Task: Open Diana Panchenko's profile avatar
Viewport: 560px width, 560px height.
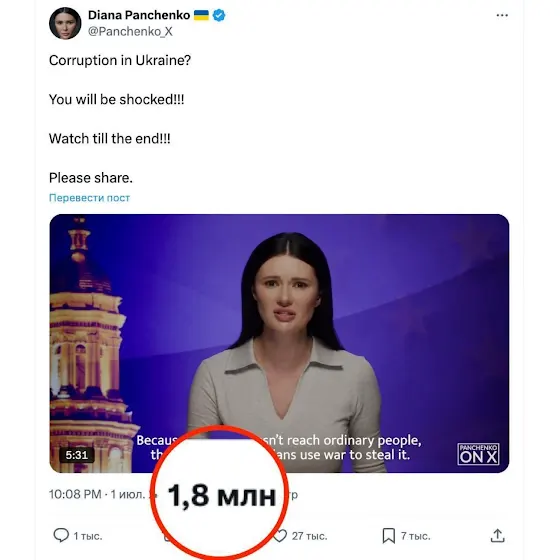Action: [65, 23]
